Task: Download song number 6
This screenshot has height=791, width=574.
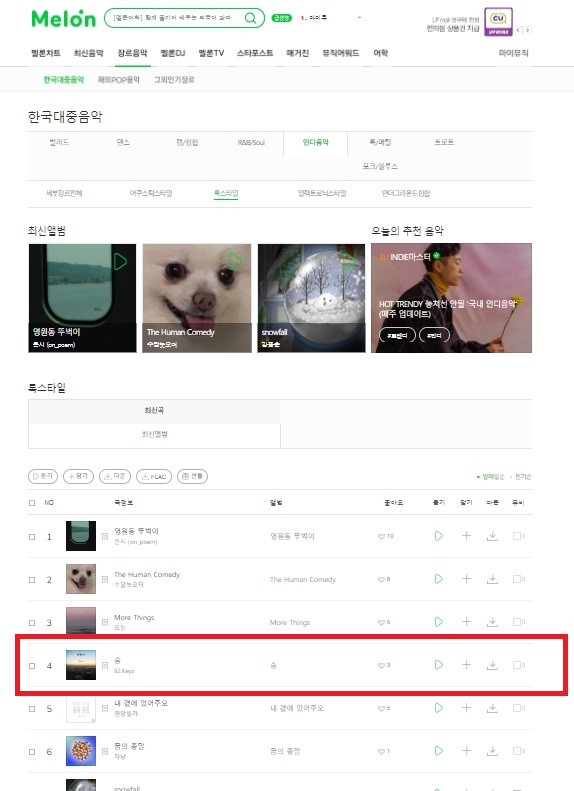Action: [492, 751]
